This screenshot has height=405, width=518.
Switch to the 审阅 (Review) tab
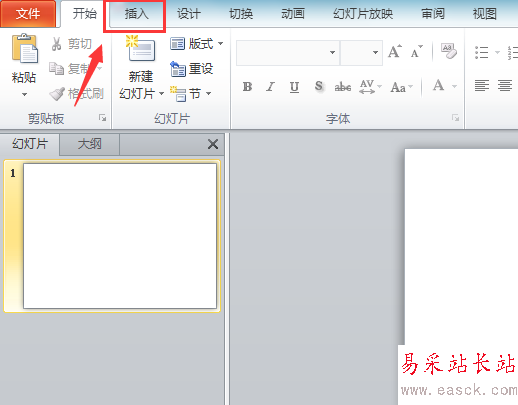coord(433,14)
